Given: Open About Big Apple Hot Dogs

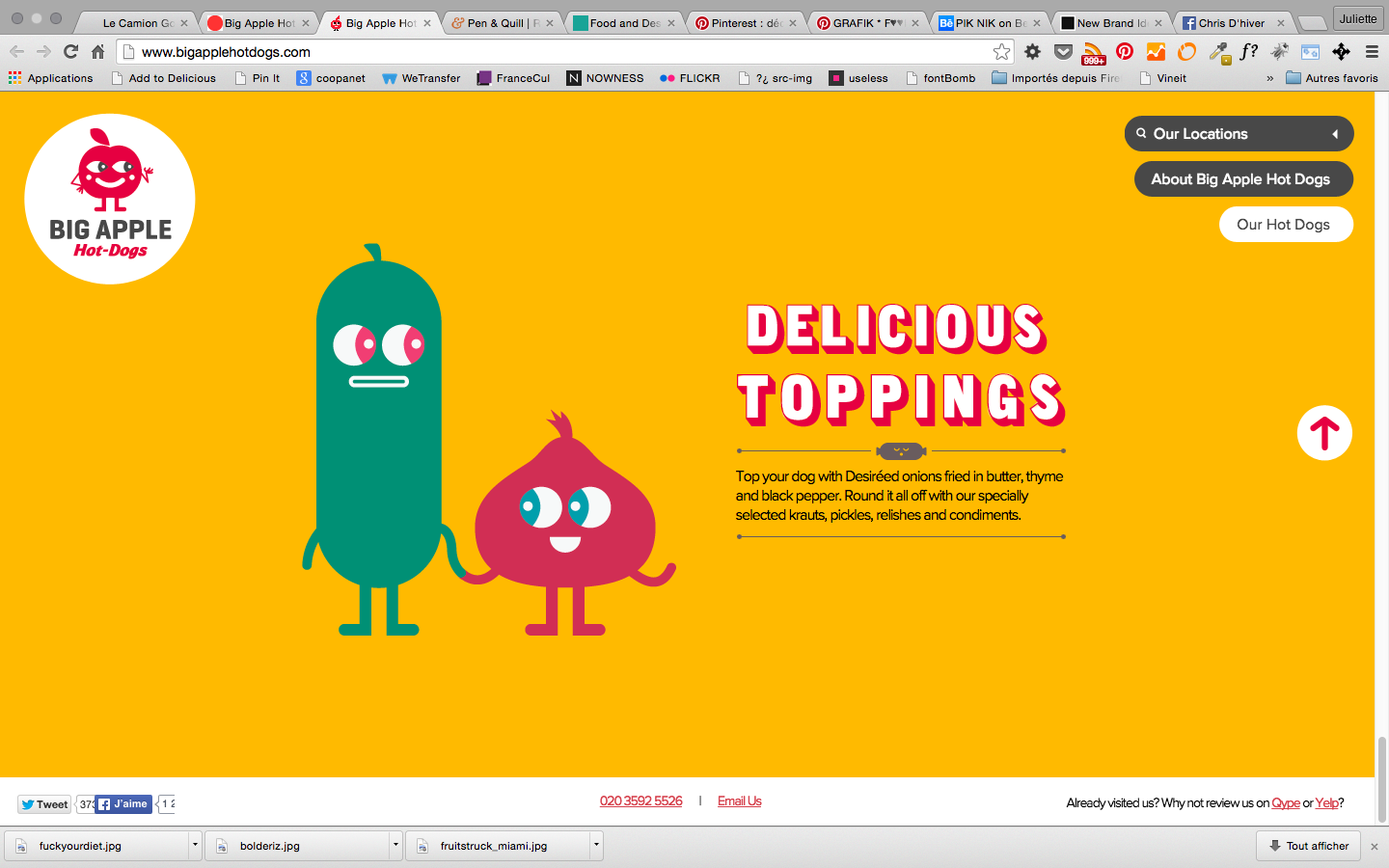Looking at the screenshot, I should 1243,179.
